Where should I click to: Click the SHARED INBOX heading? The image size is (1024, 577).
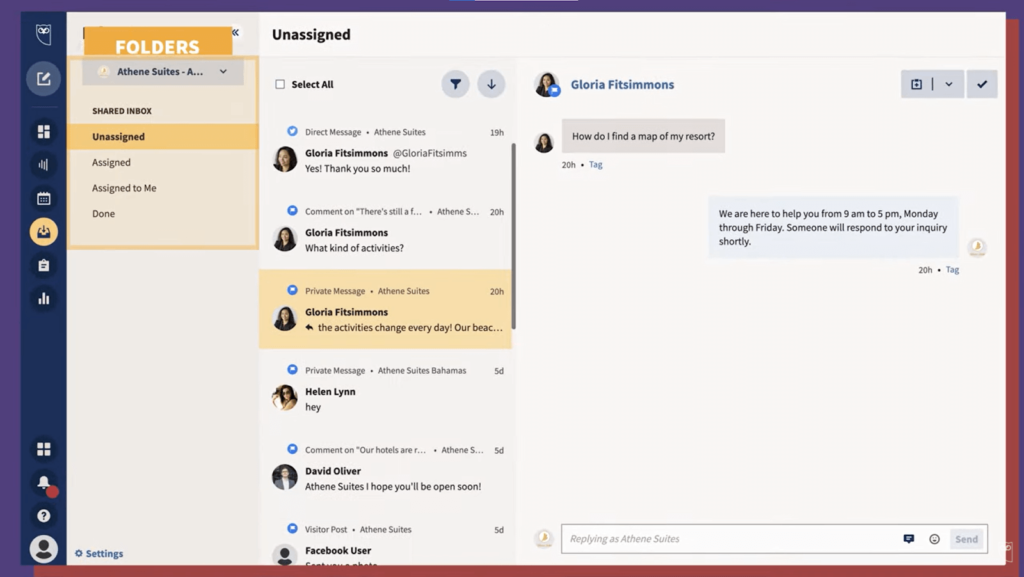pyautogui.click(x=122, y=111)
